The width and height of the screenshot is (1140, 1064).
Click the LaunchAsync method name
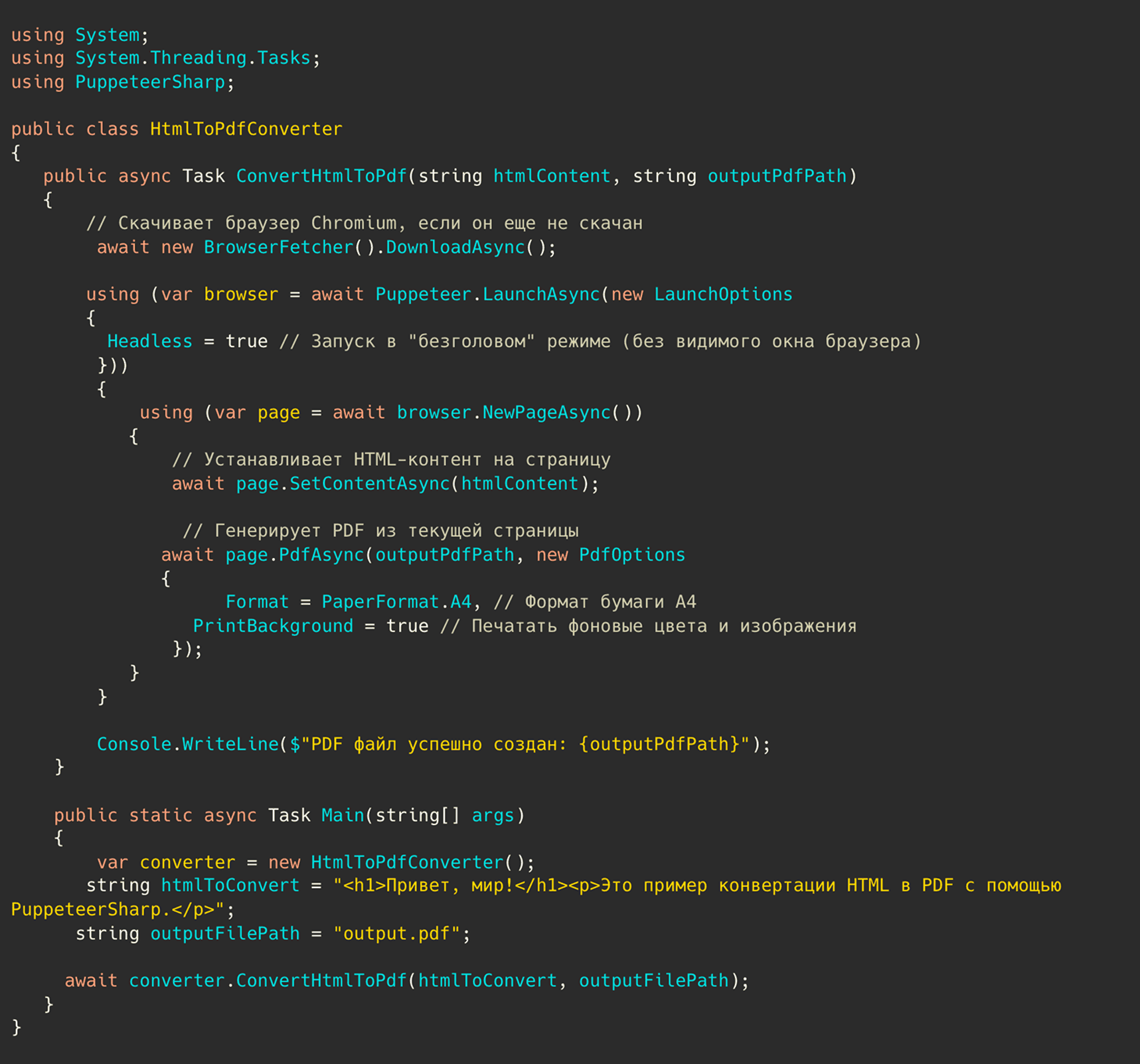540,294
